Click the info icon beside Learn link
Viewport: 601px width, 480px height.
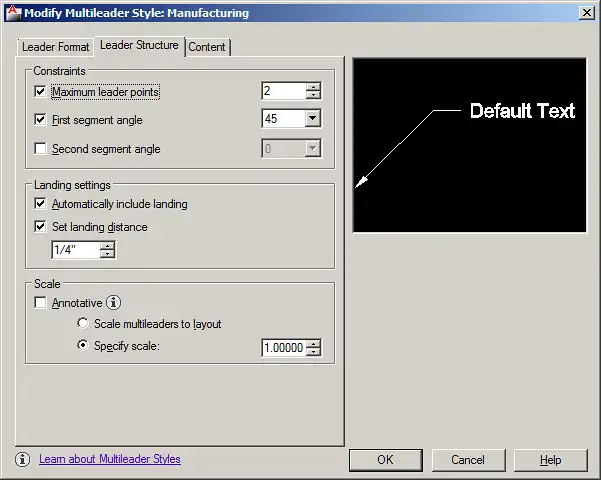tap(23, 459)
